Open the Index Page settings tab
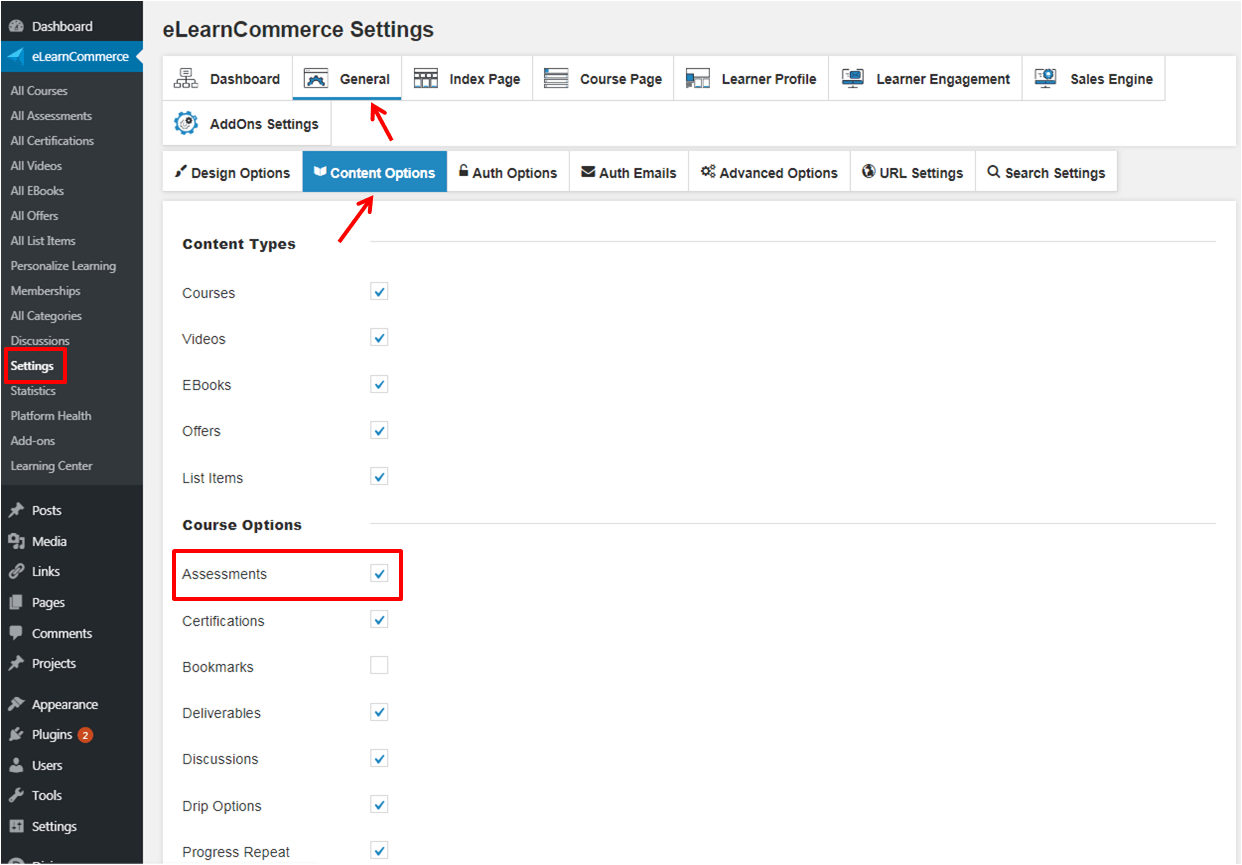 467,79
